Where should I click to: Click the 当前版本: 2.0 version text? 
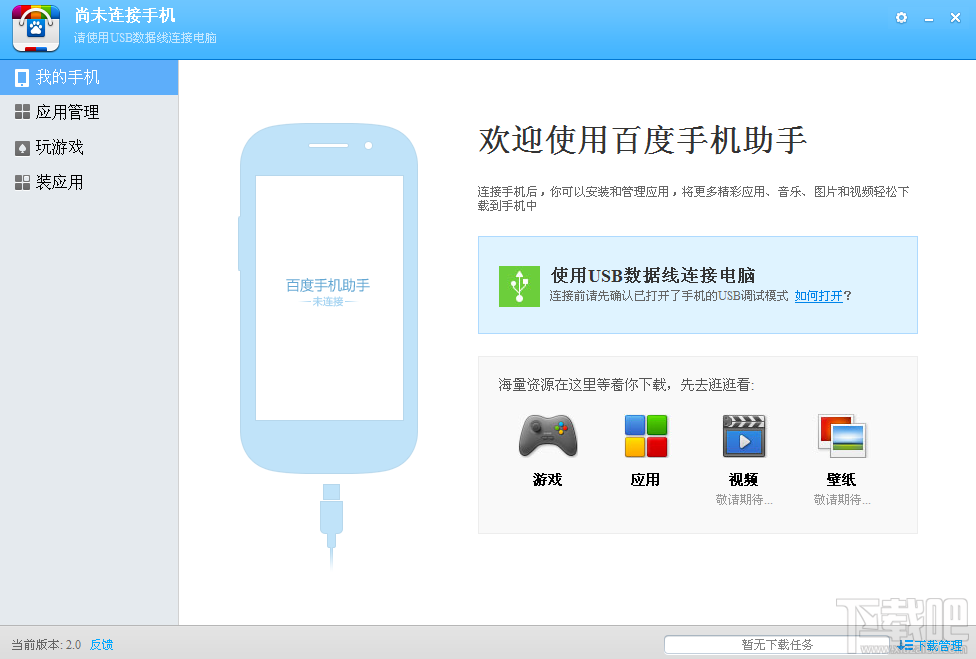(x=46, y=645)
